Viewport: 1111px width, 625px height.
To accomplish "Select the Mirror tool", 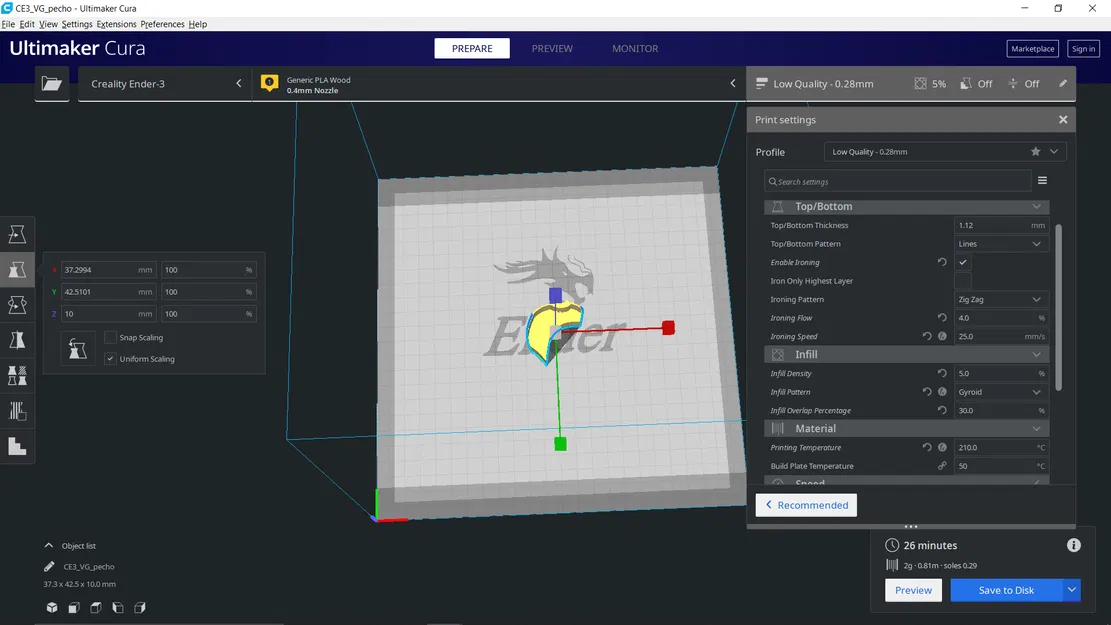I will [17, 340].
